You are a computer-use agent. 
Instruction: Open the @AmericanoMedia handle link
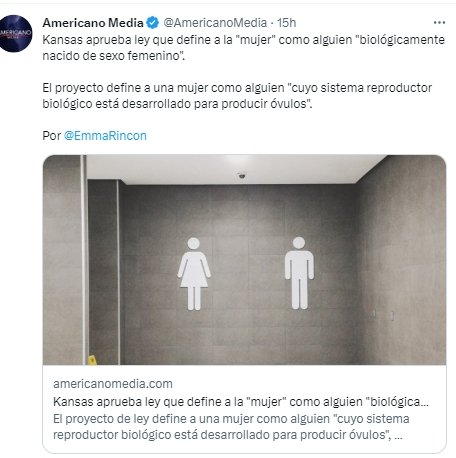coord(215,23)
